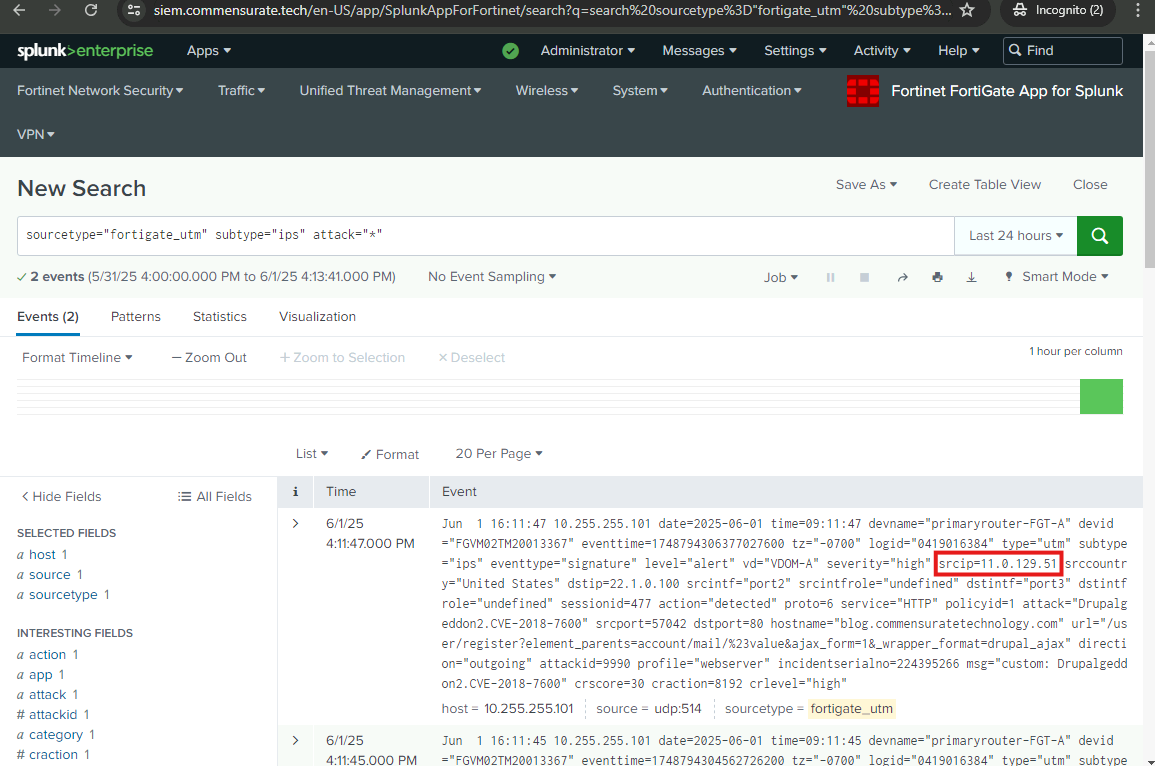Select the green timeline bar column
Image resolution: width=1155 pixels, height=766 pixels.
1101,396
